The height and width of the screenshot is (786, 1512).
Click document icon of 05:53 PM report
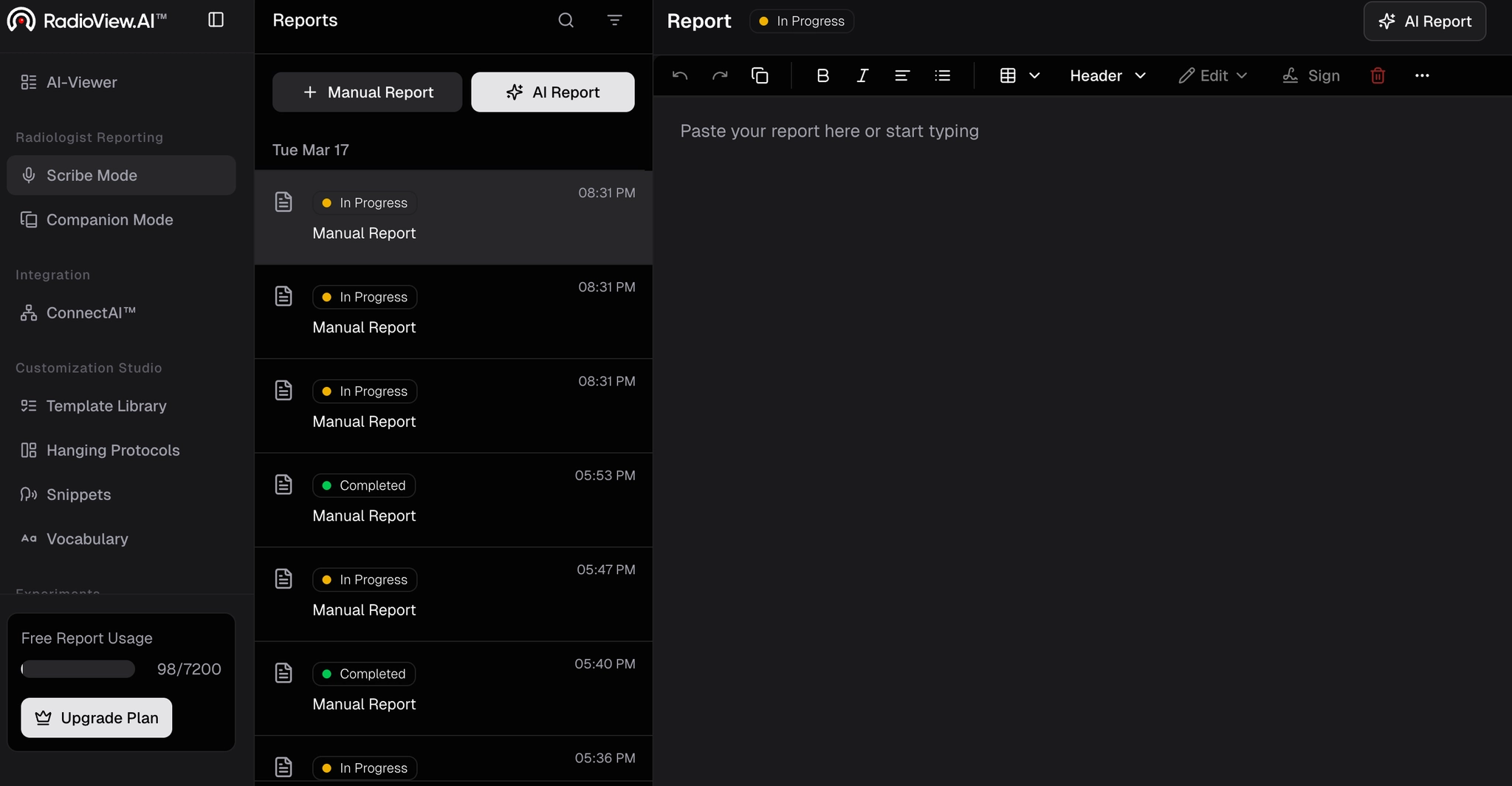283,485
